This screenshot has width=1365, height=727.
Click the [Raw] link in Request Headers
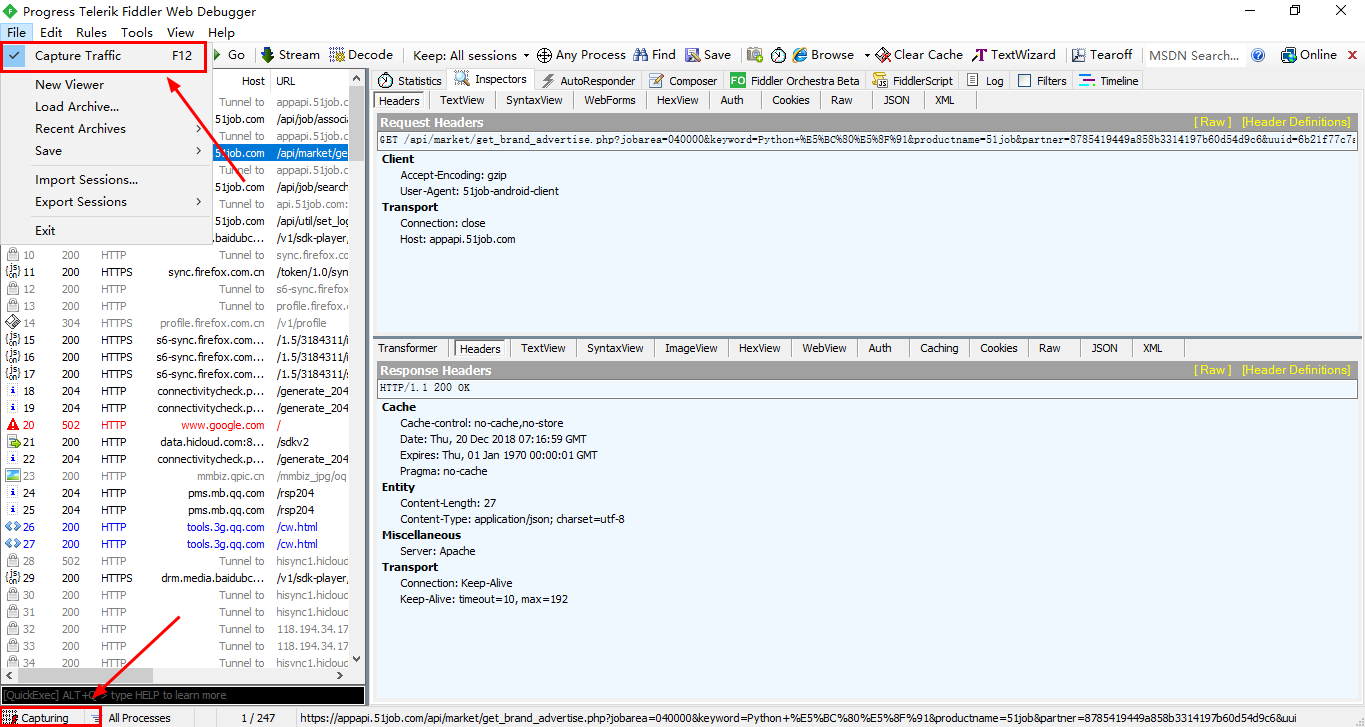[1213, 122]
